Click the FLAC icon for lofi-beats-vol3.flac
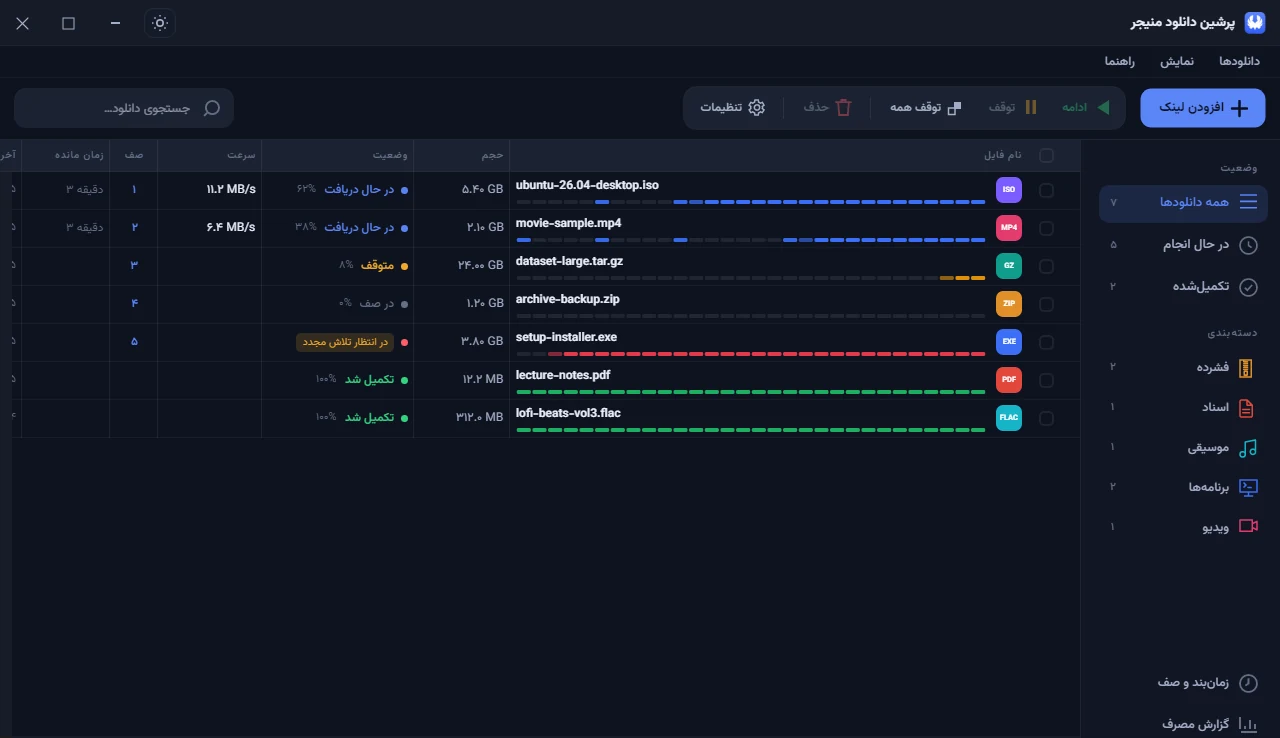Viewport: 1280px width, 738px height. pyautogui.click(x=1009, y=418)
